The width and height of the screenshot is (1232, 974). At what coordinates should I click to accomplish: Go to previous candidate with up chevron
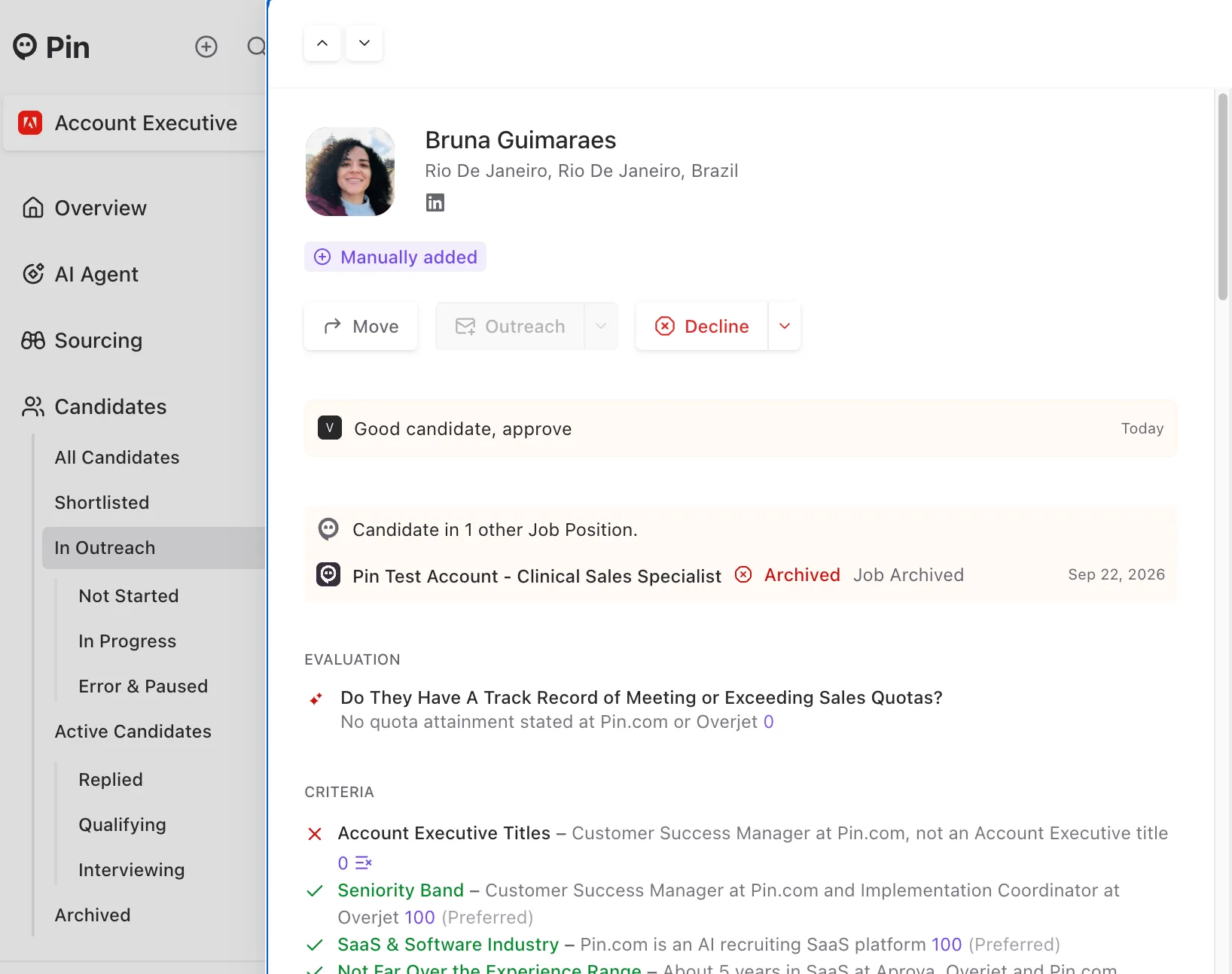[x=322, y=44]
